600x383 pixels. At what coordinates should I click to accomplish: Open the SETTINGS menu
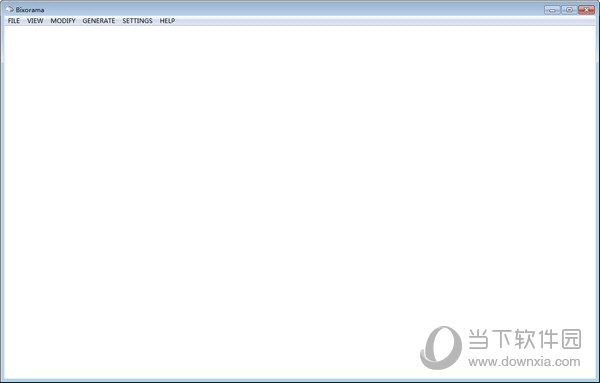coord(137,21)
